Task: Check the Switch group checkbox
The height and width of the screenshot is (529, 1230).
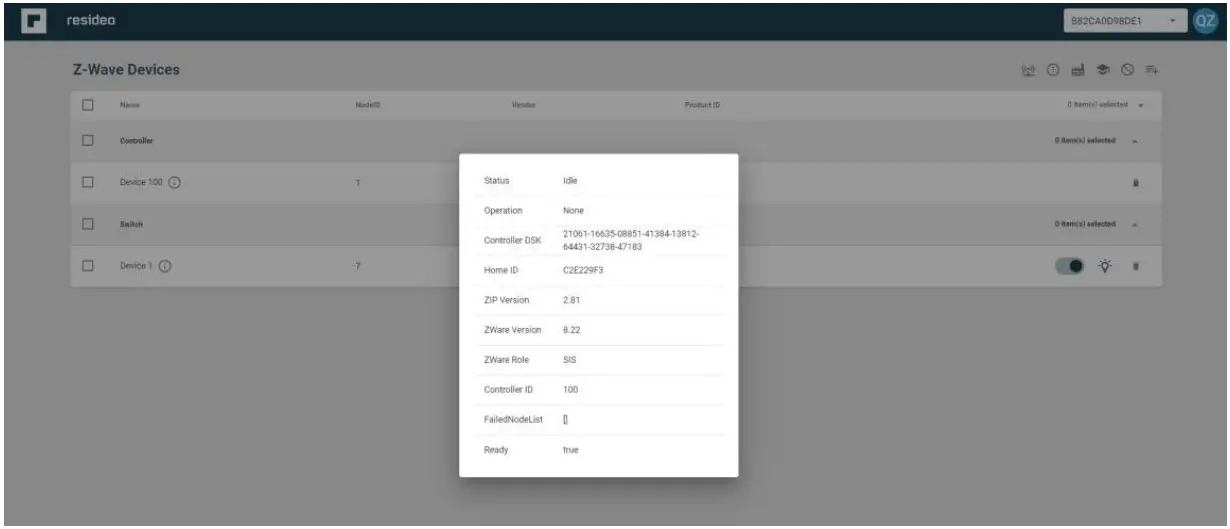Action: click(x=87, y=225)
